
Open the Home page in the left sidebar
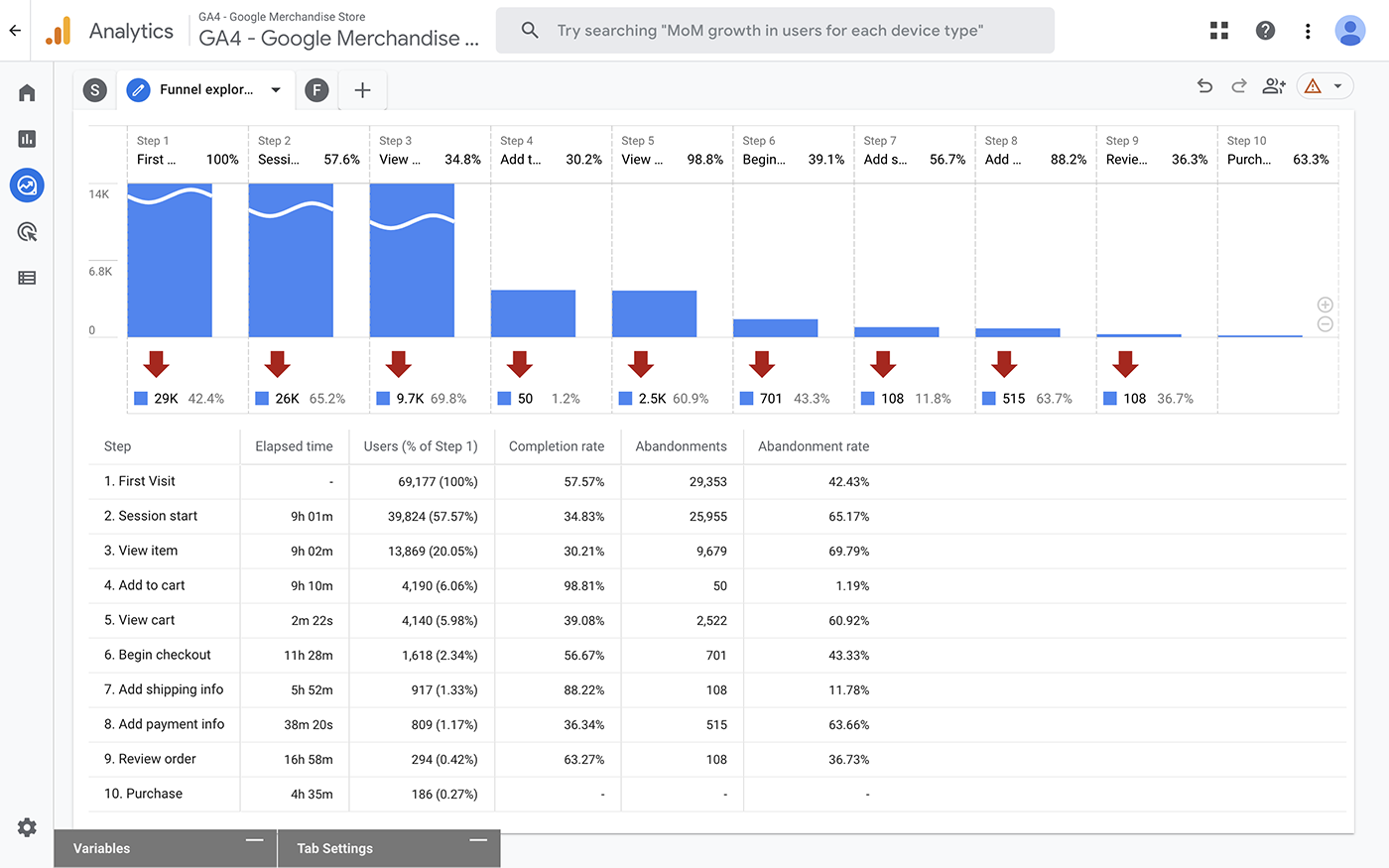[x=27, y=91]
